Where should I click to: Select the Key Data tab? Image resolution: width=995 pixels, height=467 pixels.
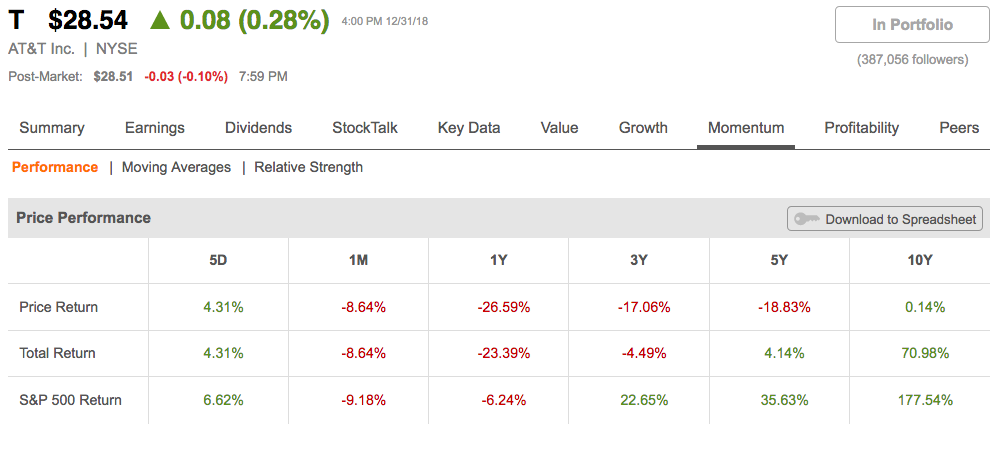(469, 128)
